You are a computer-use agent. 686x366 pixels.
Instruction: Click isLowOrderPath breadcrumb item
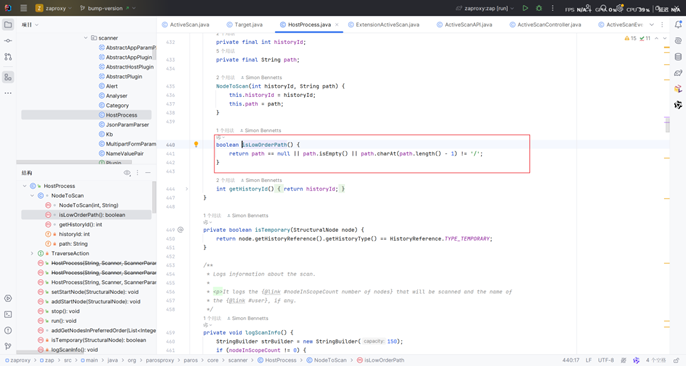point(380,360)
